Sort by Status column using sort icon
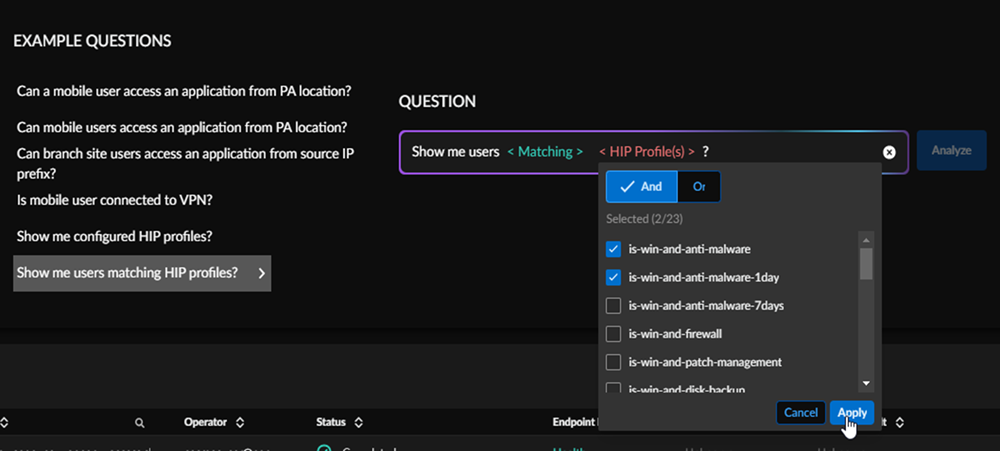The height and width of the screenshot is (451, 1000). click(358, 424)
